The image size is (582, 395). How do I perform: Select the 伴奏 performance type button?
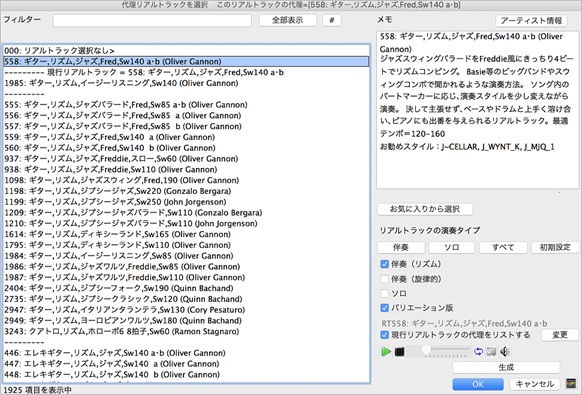(401, 247)
